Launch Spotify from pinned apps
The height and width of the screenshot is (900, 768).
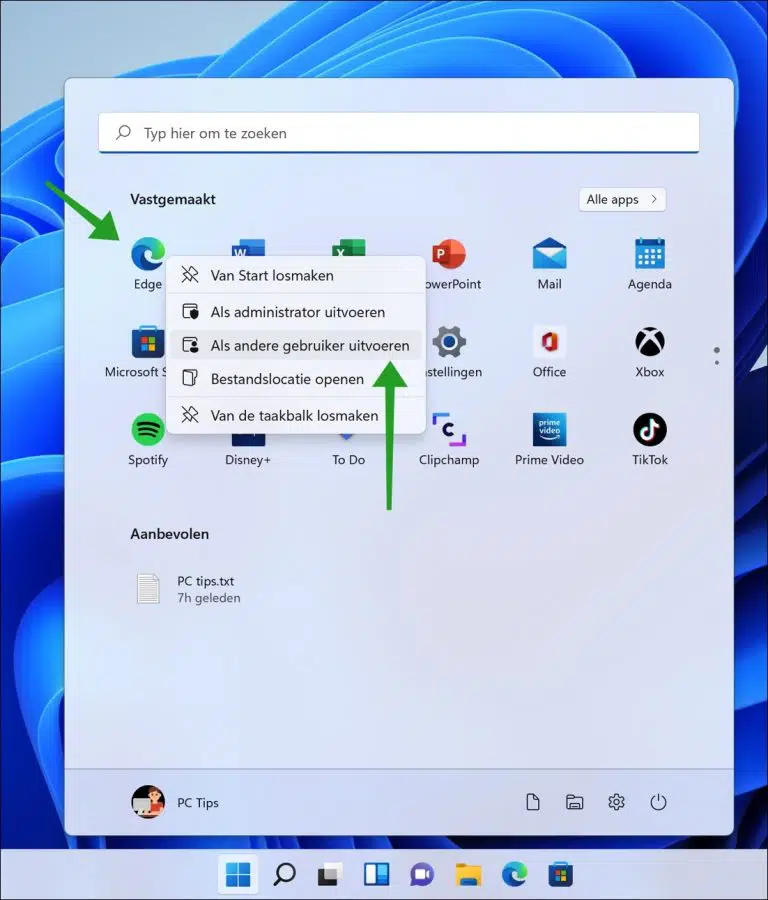coord(148,429)
